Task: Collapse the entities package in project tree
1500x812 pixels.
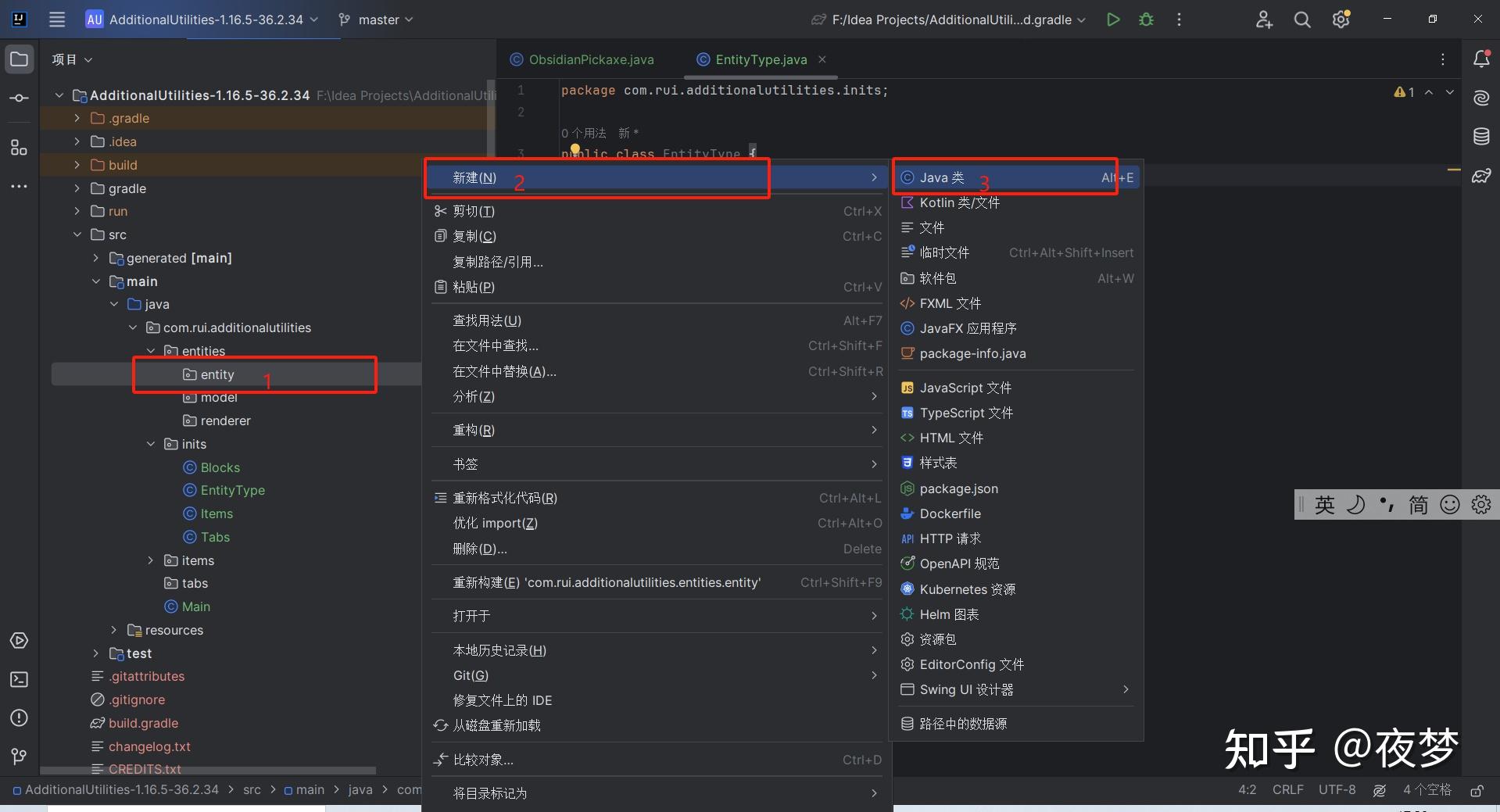Action: [151, 351]
